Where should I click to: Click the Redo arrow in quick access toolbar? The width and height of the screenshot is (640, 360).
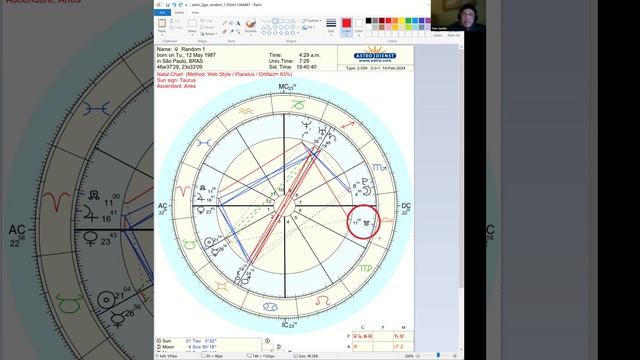click(x=181, y=5)
